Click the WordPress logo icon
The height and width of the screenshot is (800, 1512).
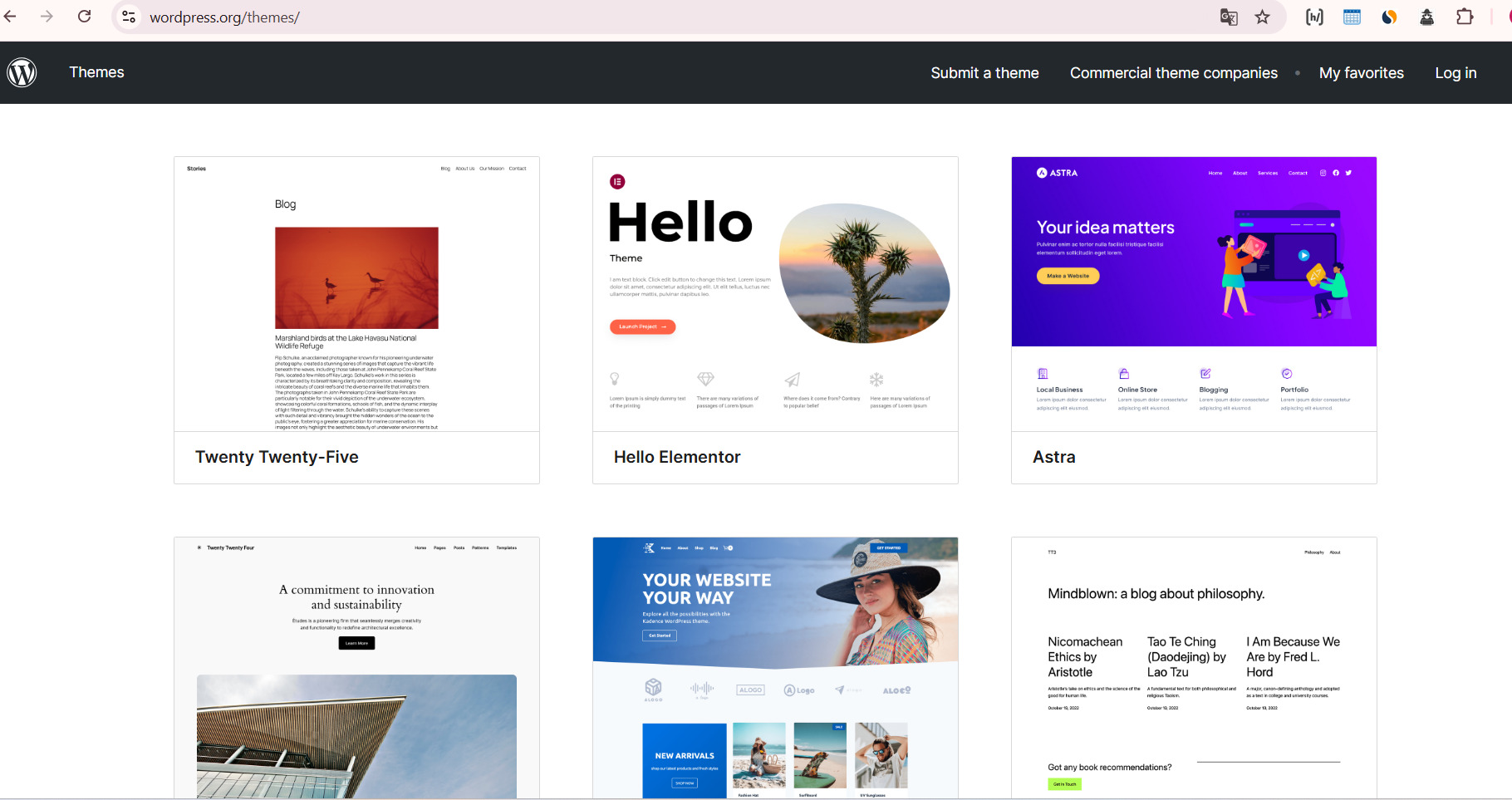22,73
